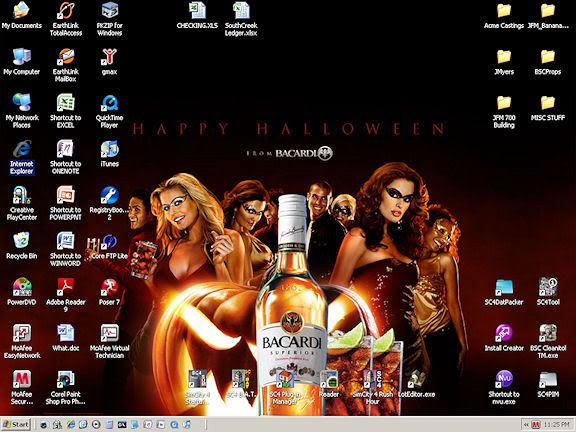Run BSC Cleanitol TM.exe
576x432 pixels.
(x=548, y=342)
